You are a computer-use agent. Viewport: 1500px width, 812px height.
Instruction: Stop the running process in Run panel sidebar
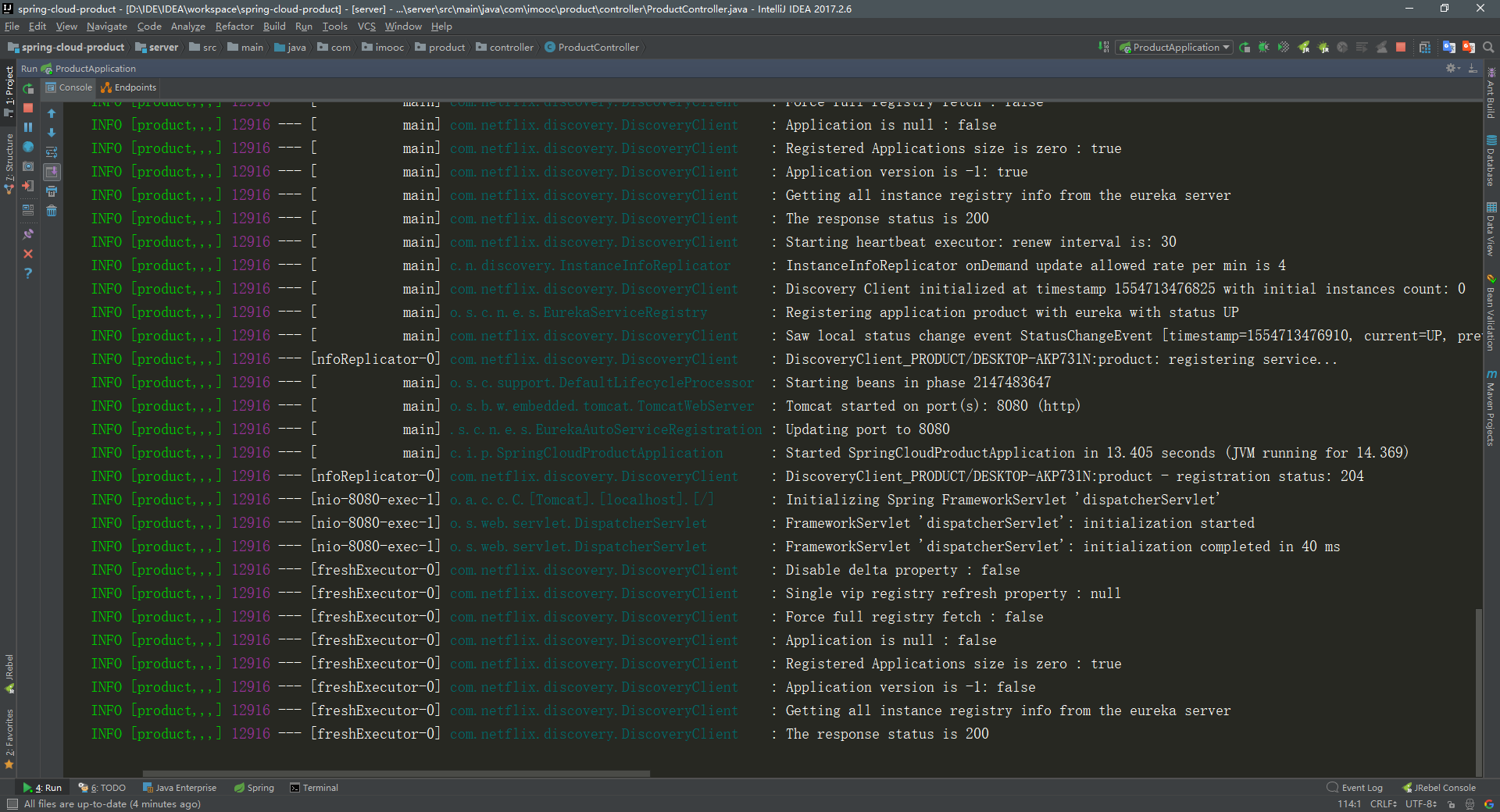click(x=28, y=108)
